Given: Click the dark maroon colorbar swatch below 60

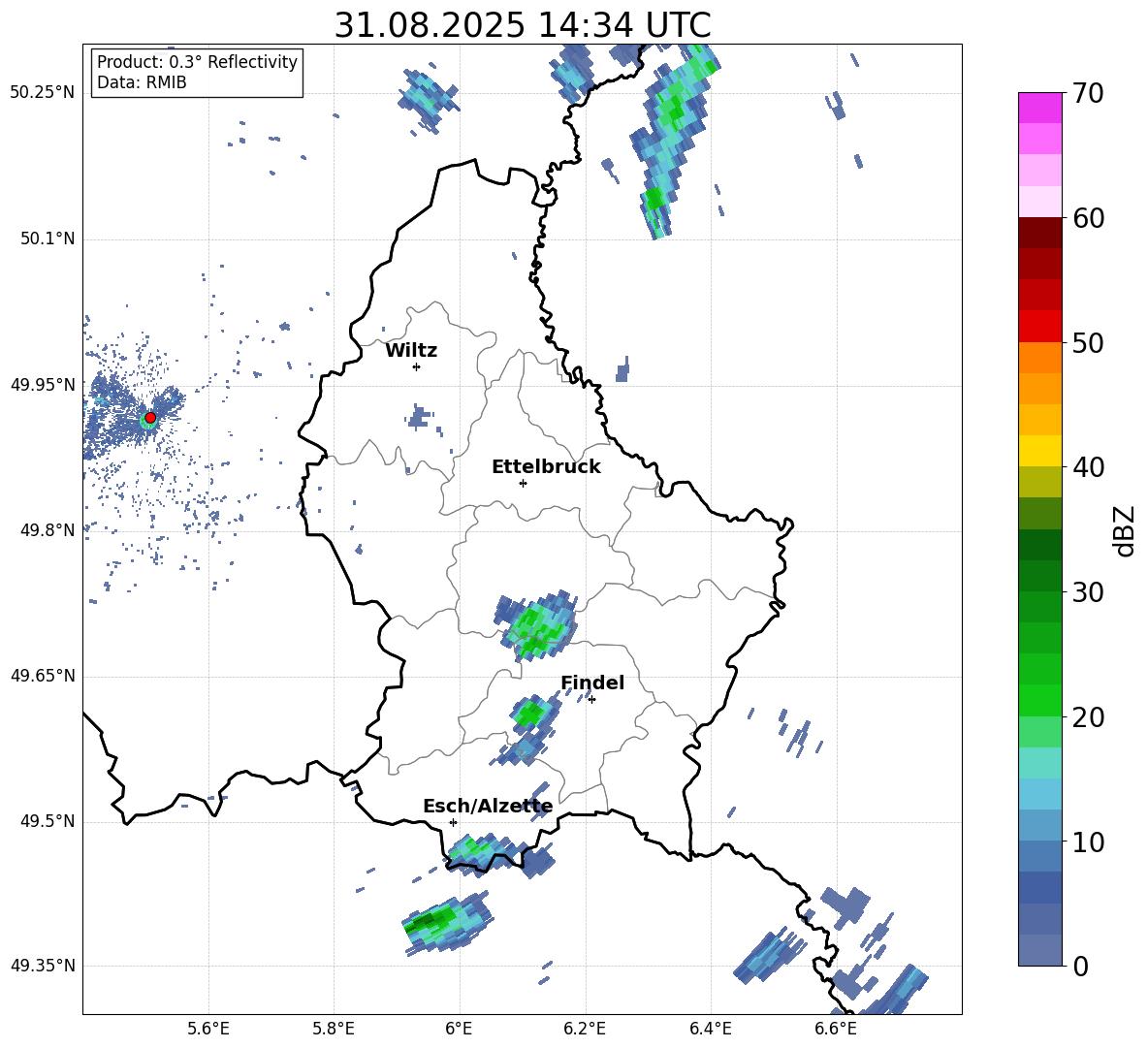Looking at the screenshot, I should pos(1039,233).
